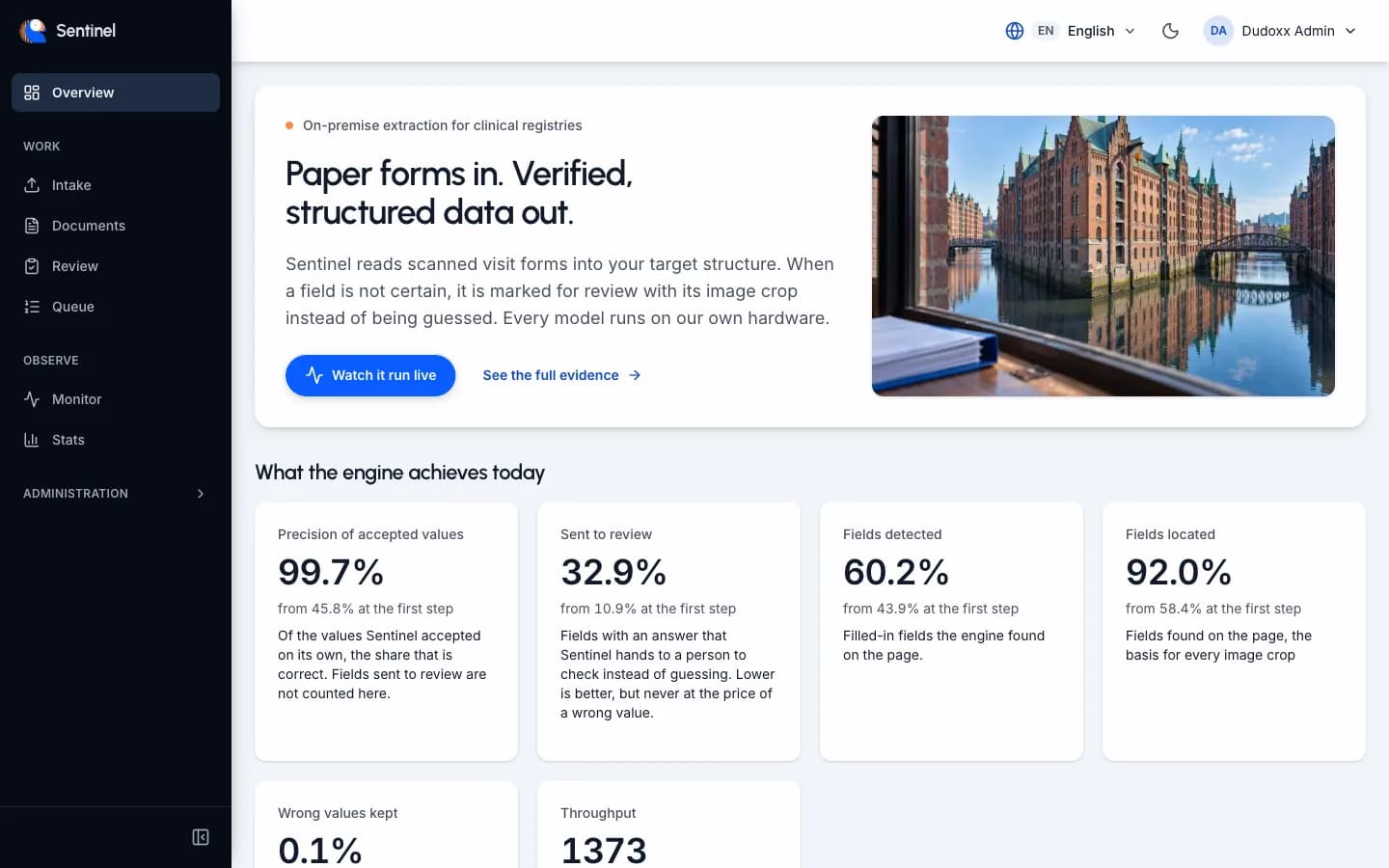Click the Precision of accepted values card
This screenshot has height=868, width=1389.
(386, 631)
